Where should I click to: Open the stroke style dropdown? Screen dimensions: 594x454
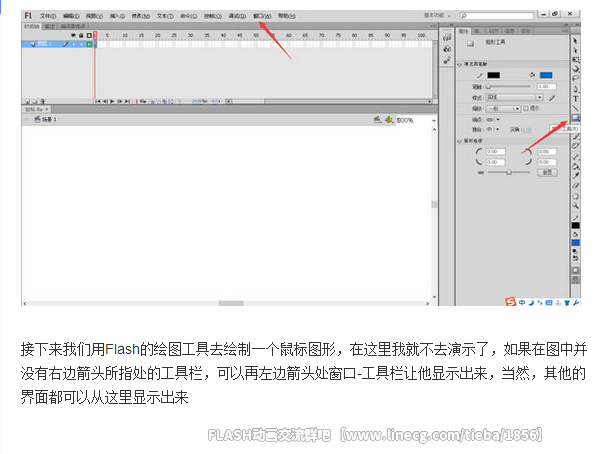[x=514, y=97]
